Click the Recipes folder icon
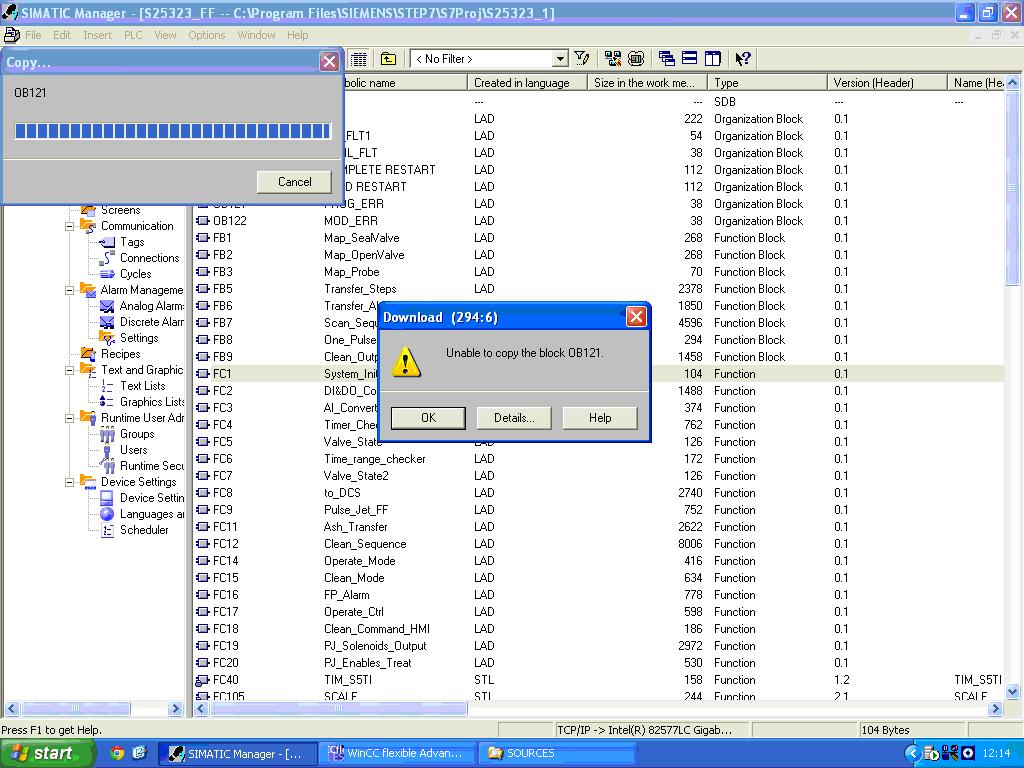1024x768 pixels. (88, 354)
